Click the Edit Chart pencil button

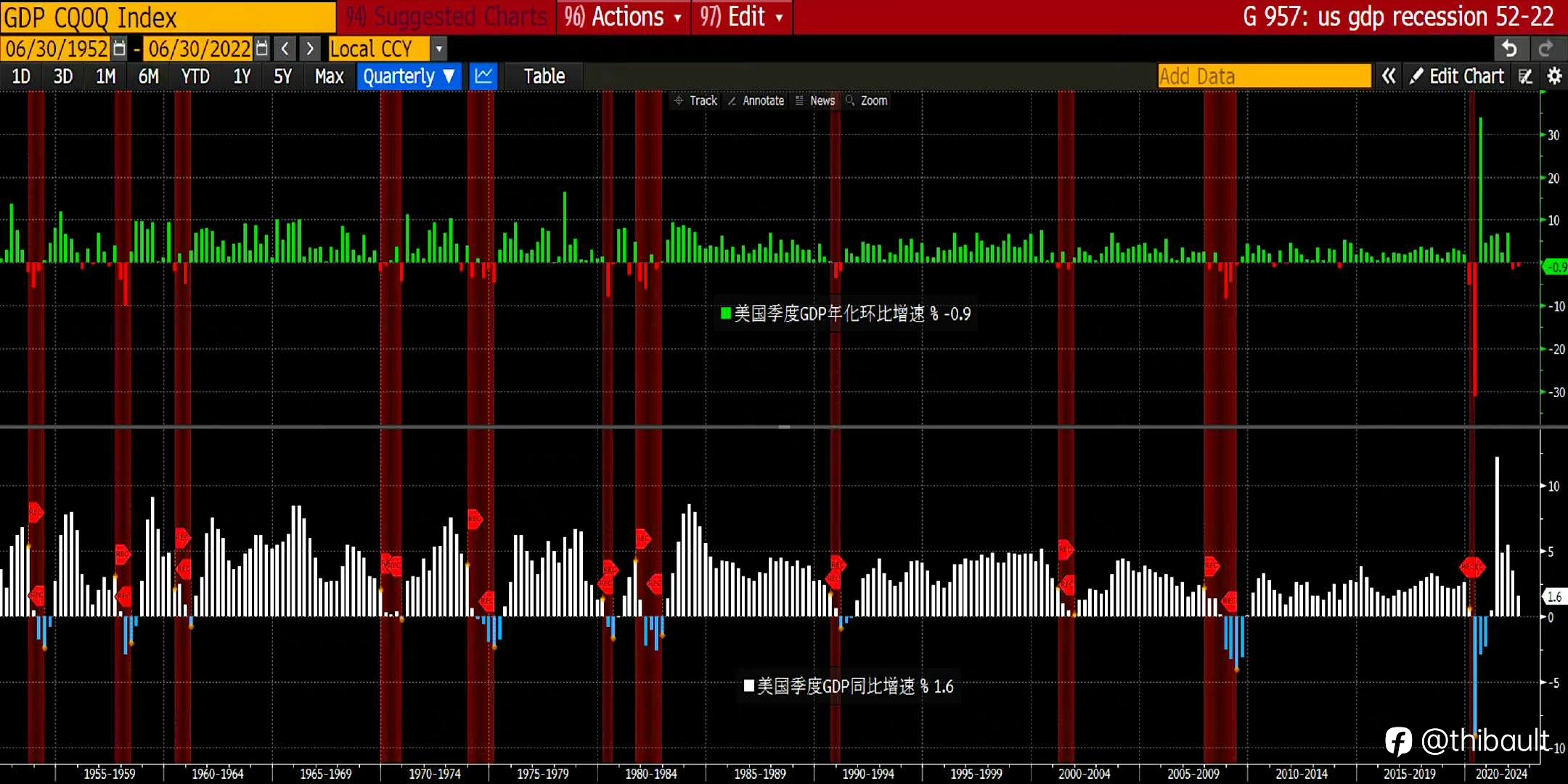tap(1456, 75)
